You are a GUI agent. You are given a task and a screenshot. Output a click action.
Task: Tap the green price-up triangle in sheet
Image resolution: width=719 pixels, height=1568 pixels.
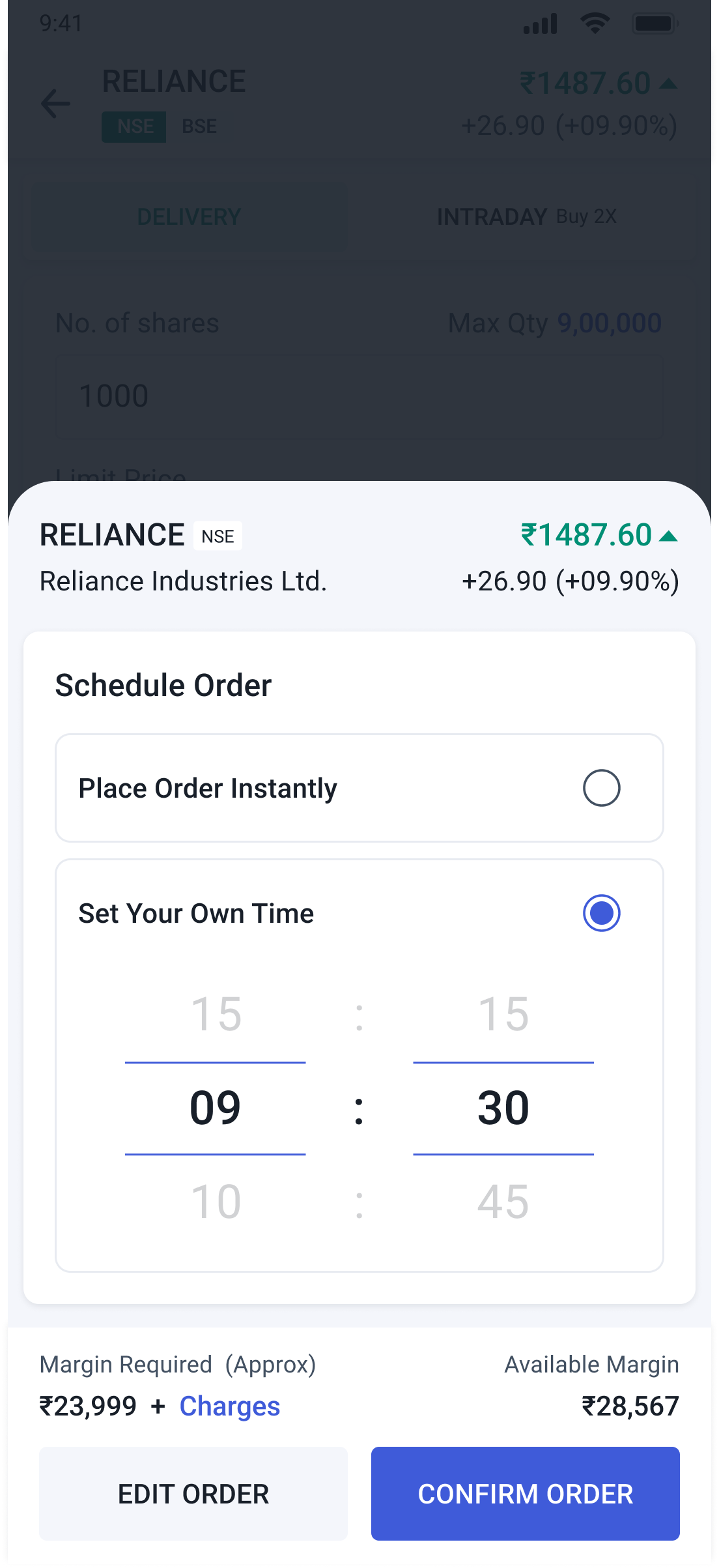pos(668,536)
